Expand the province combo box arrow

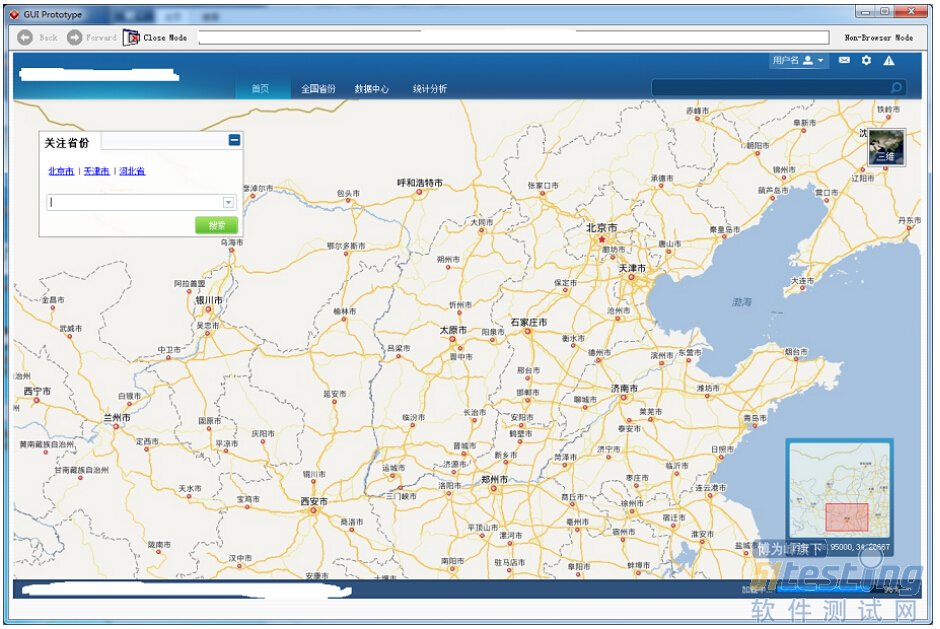(x=228, y=203)
